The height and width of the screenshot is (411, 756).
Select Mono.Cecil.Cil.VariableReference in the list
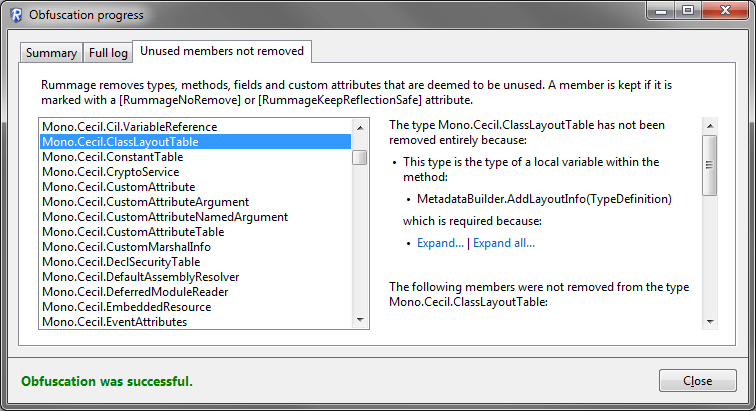coord(195,127)
